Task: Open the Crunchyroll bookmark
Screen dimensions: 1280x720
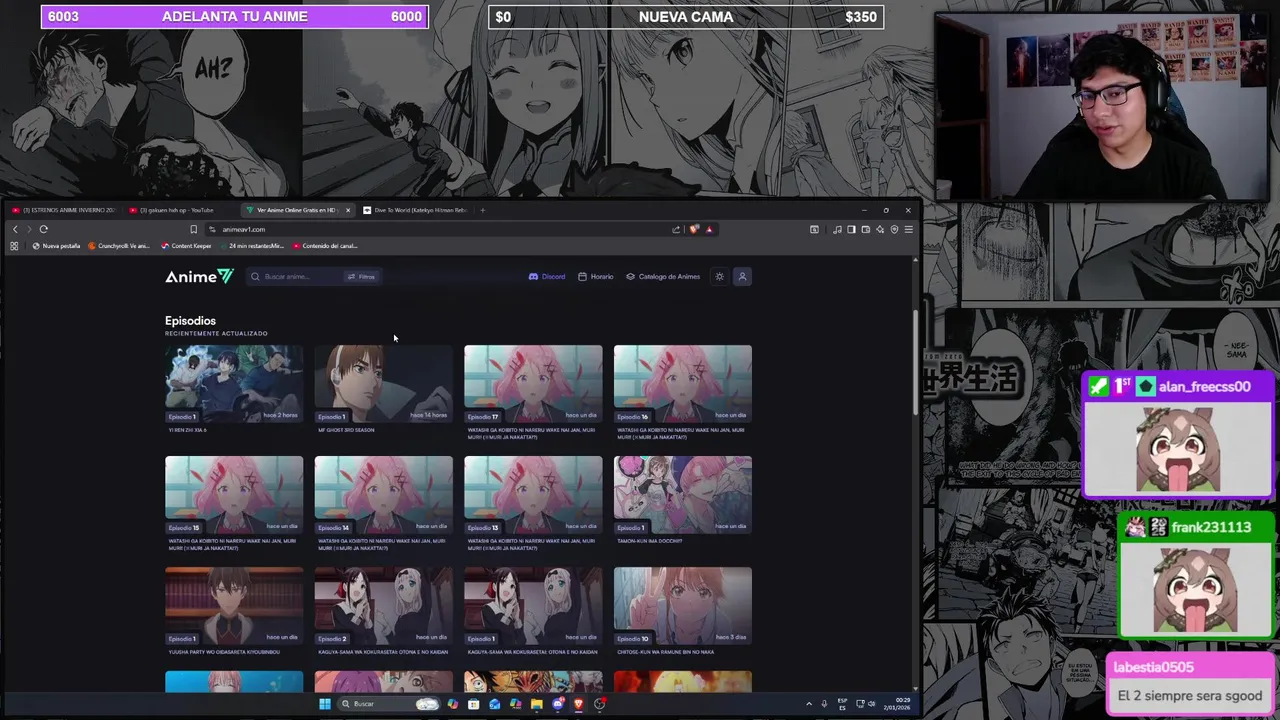Action: (119, 245)
